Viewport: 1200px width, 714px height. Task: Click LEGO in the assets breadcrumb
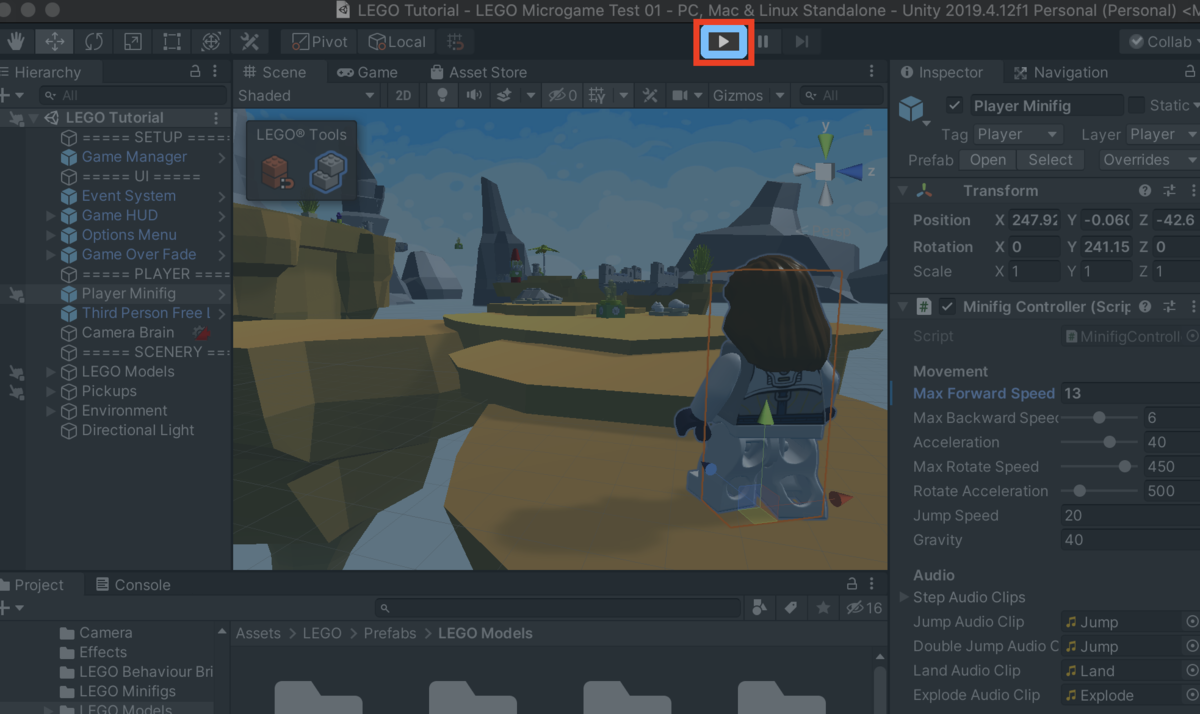(x=322, y=633)
